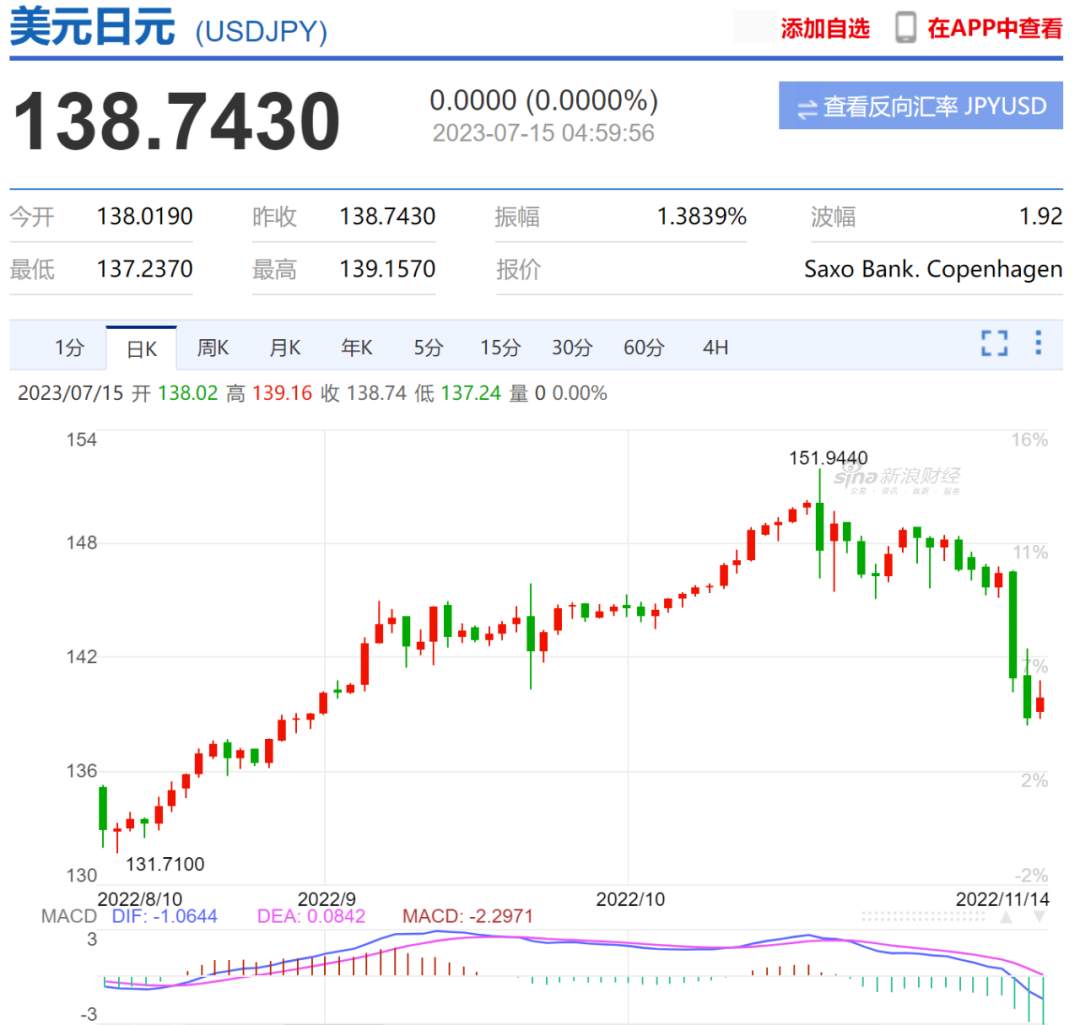1080x1025 pixels.
Task: Click 添加自选 to add to watchlist
Action: coord(824,28)
